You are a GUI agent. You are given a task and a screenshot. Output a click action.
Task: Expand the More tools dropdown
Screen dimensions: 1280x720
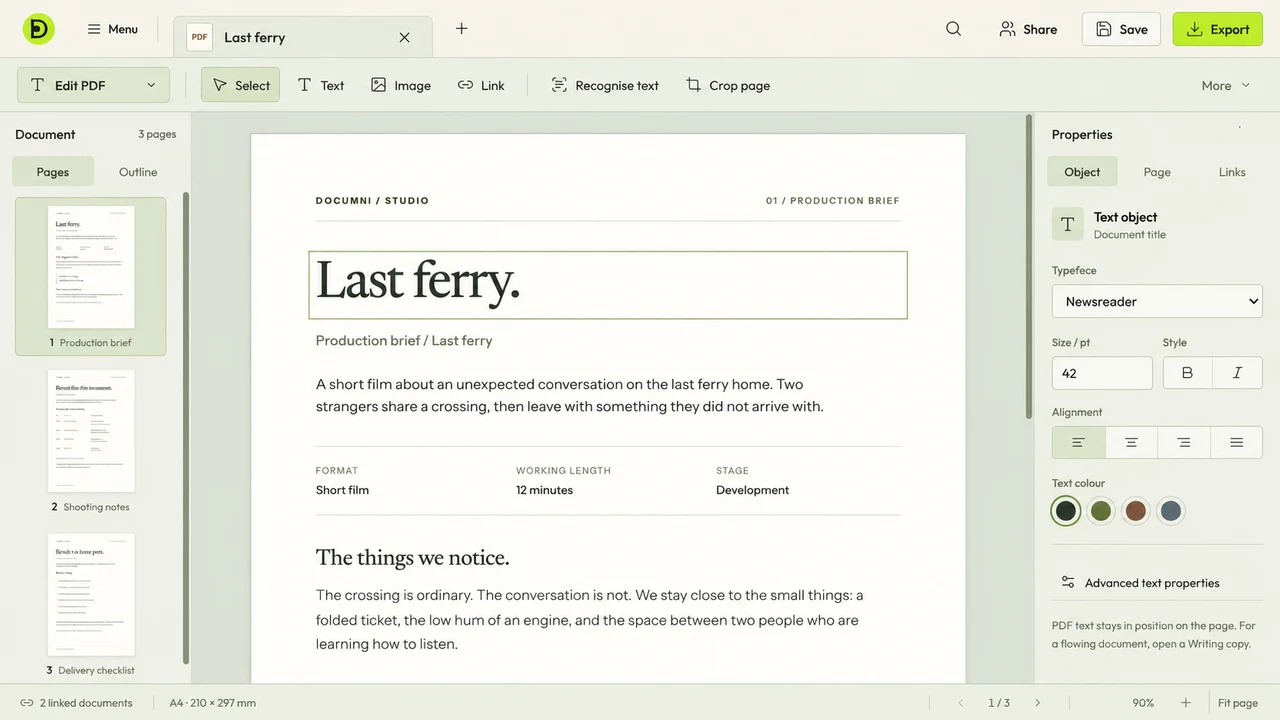(1226, 85)
